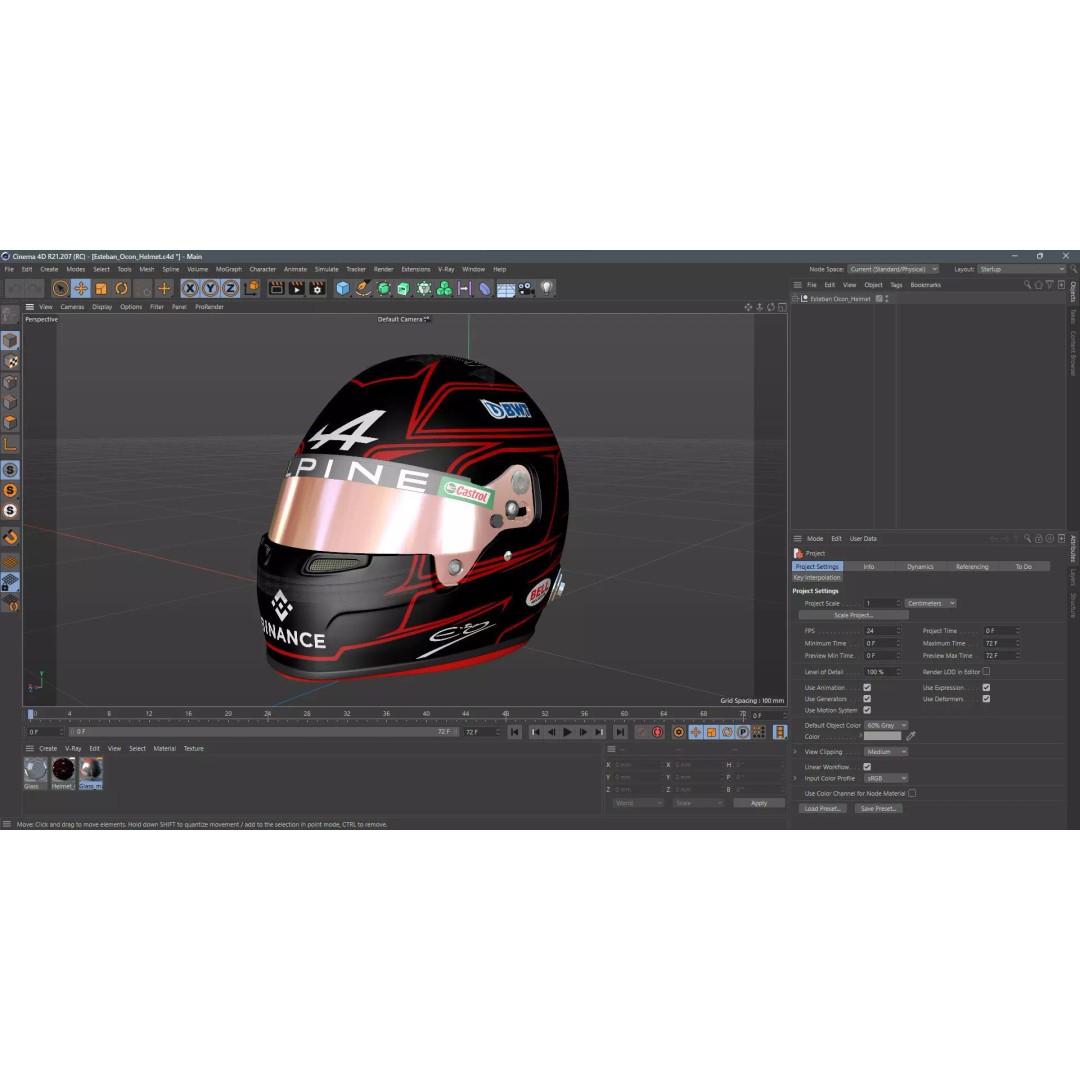Disable Use Animation

867,688
